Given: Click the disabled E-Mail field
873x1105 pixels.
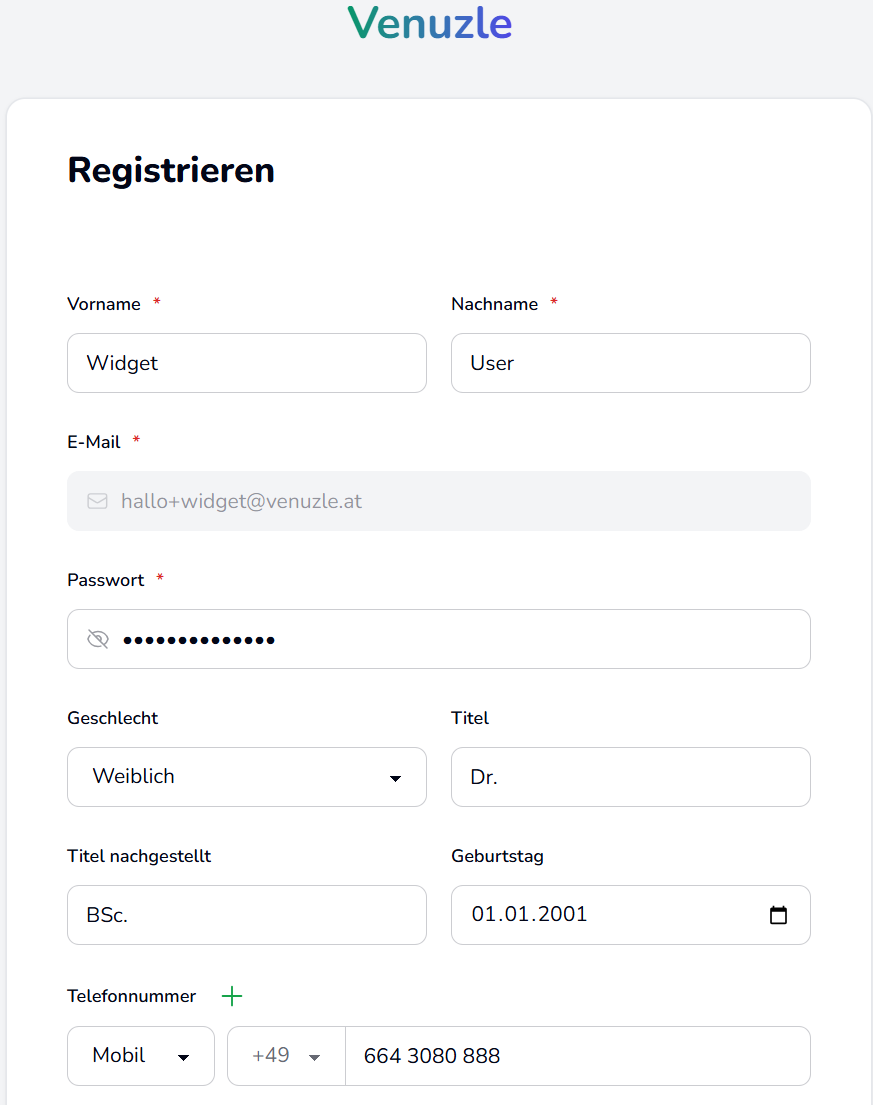Looking at the screenshot, I should (x=460, y=501).
